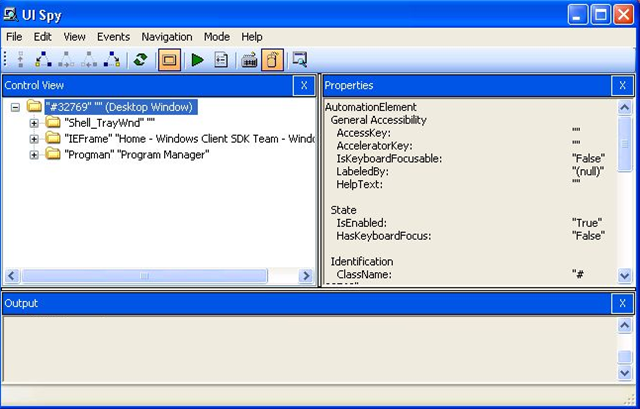Image resolution: width=640 pixels, height=409 pixels.
Task: Click Output pane scroll down arrow
Action: click(x=624, y=373)
